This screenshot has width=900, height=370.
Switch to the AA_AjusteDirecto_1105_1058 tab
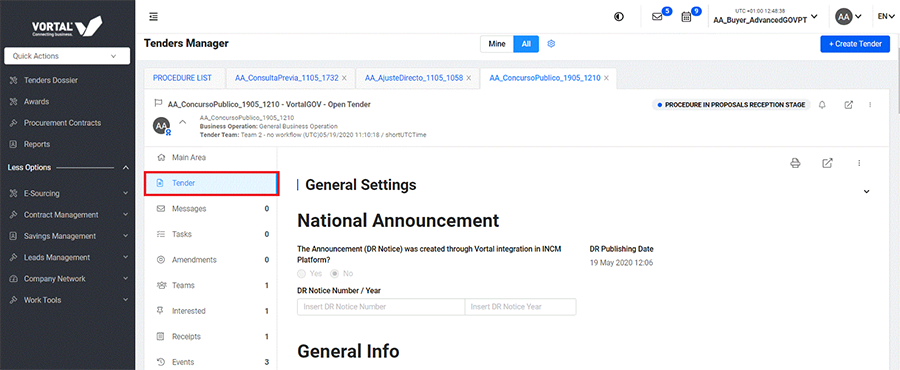414,78
